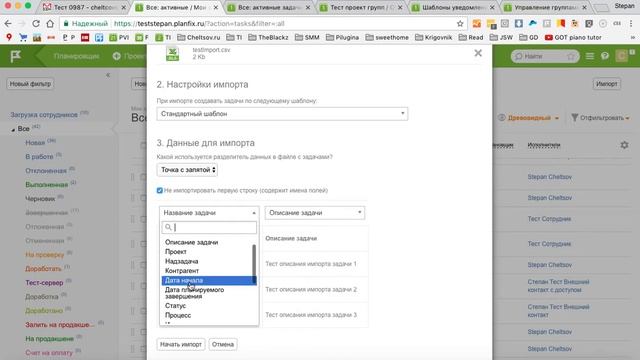Open the hamburger menu in Planfix header
This screenshot has height=360, width=640.
click(590, 56)
